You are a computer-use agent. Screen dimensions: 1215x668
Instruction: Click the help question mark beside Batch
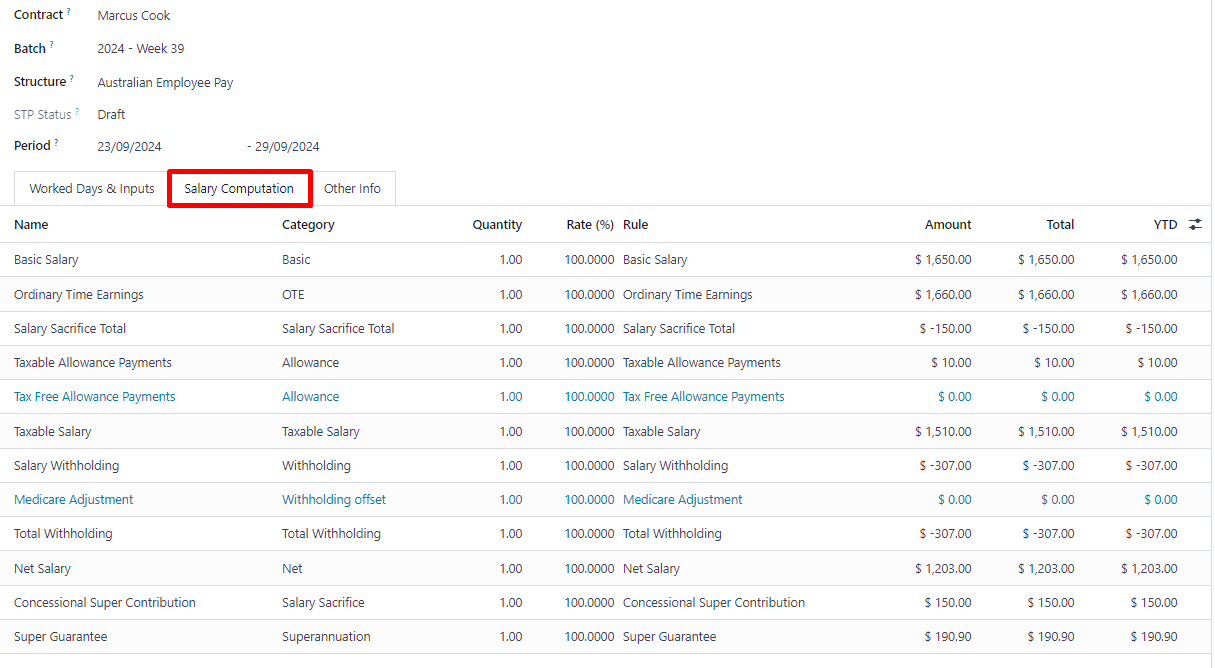pos(52,45)
